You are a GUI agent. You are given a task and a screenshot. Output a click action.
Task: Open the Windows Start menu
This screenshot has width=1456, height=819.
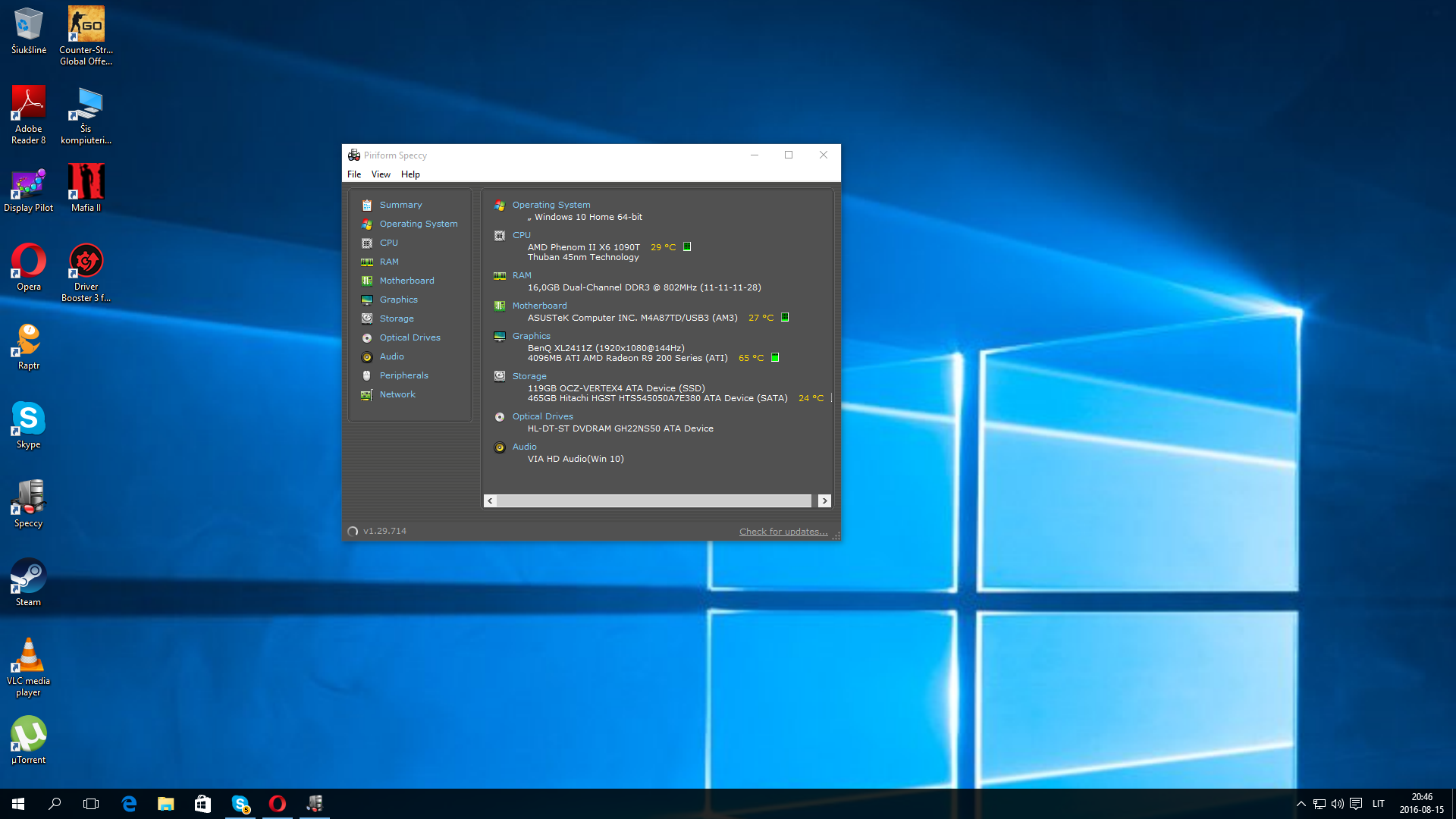18,804
